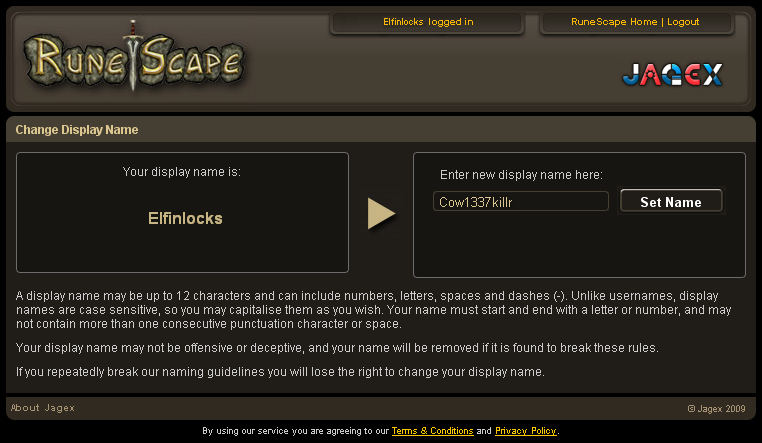Click the tan arrow between panels
Viewport: 762px width, 443px height.
[381, 213]
